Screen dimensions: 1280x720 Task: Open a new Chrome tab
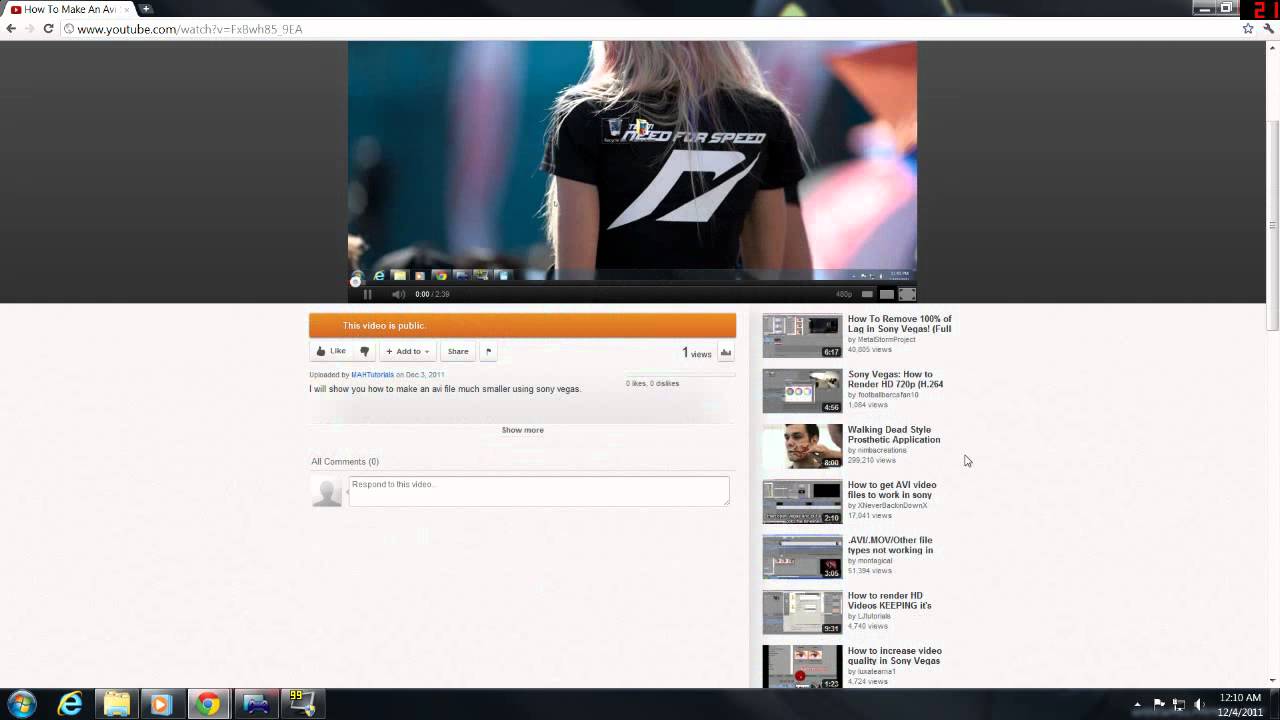point(146,9)
